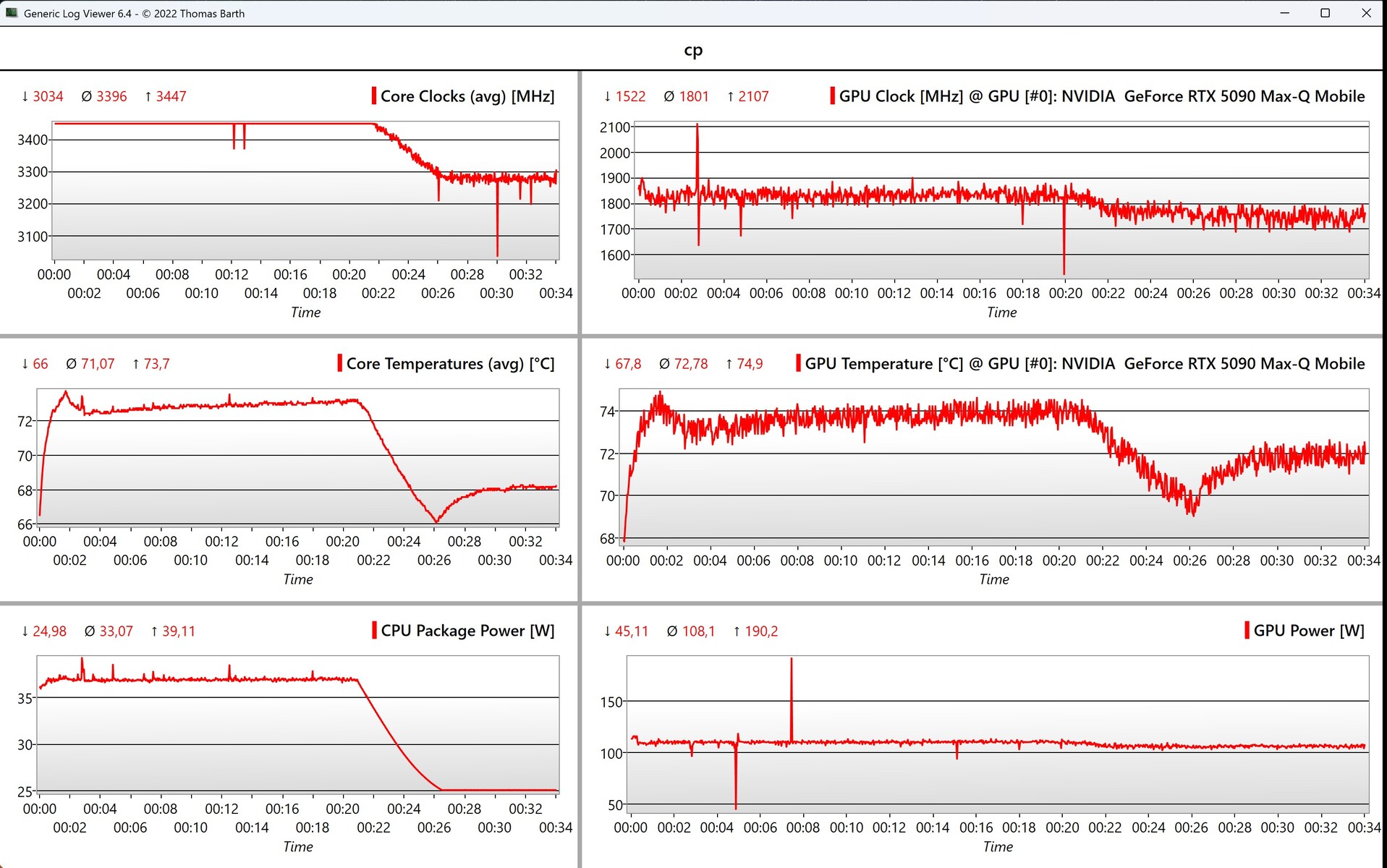
Task: Select the Core Temperatures (avg) [°C] legend text
Action: point(450,363)
